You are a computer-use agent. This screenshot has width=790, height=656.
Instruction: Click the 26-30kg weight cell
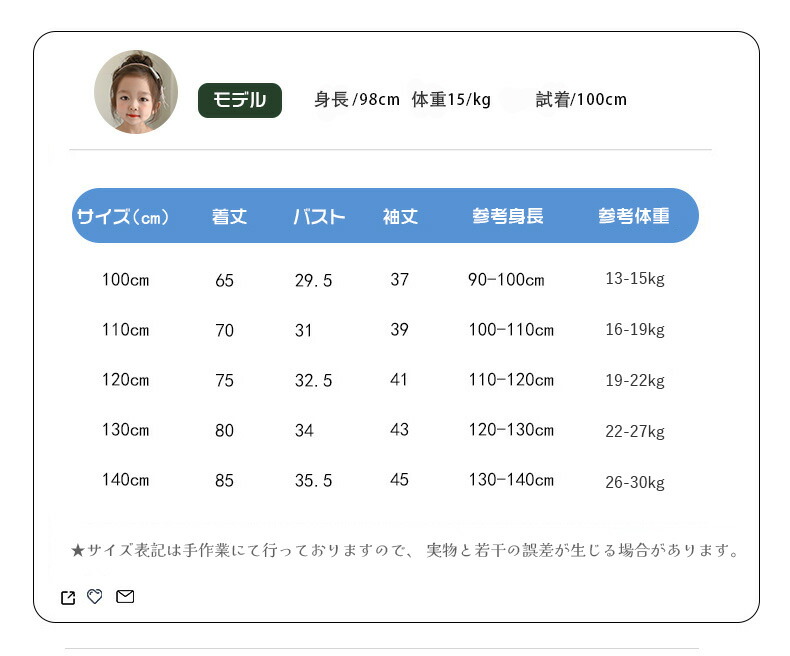(634, 483)
